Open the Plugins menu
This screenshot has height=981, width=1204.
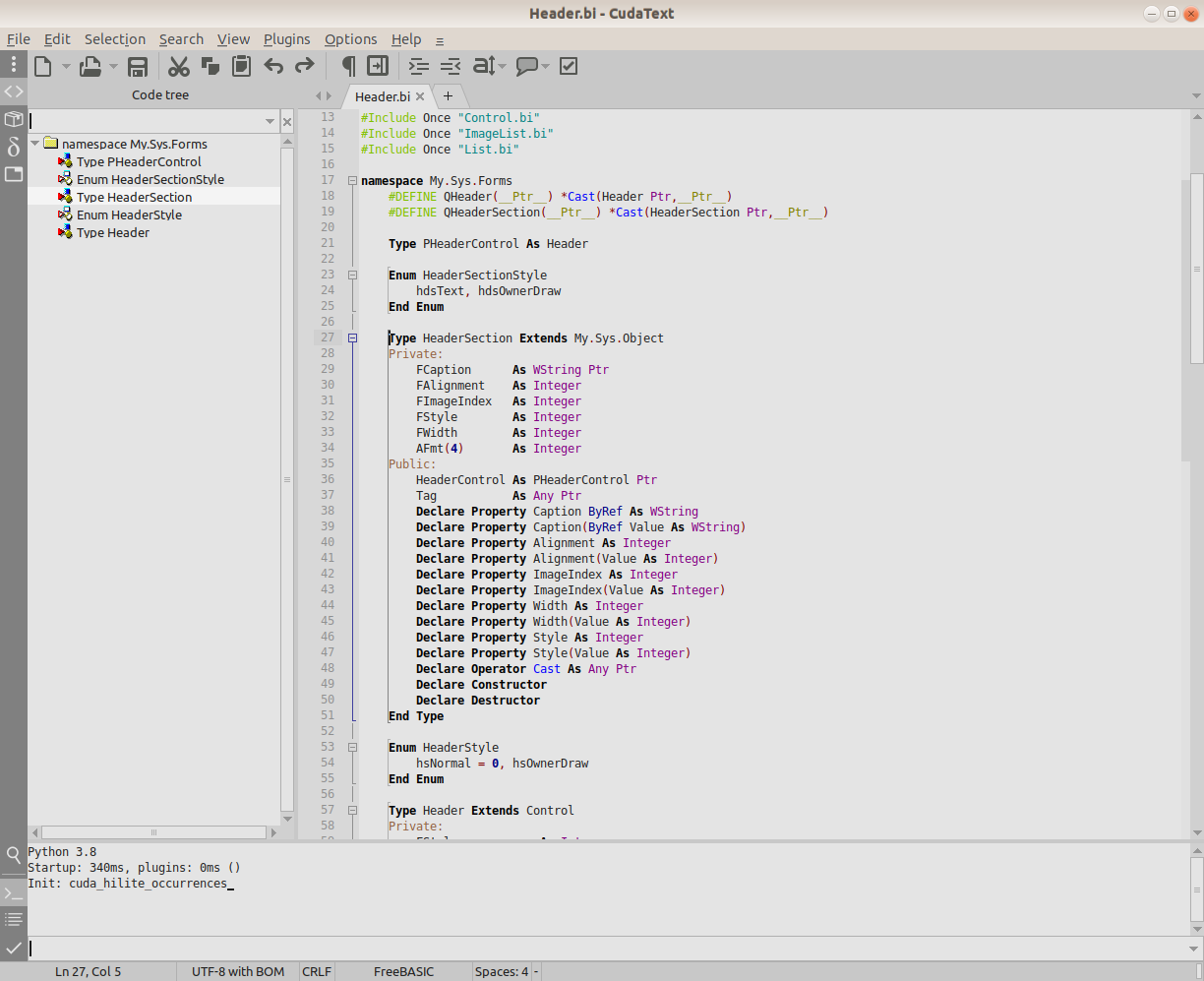point(286,39)
